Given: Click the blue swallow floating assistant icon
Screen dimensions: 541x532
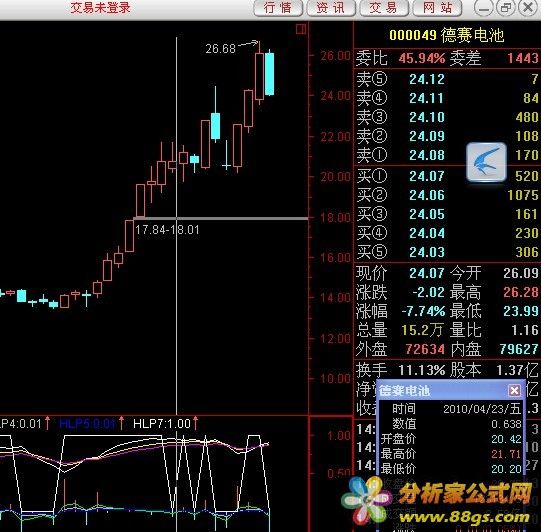Looking at the screenshot, I should (486, 162).
